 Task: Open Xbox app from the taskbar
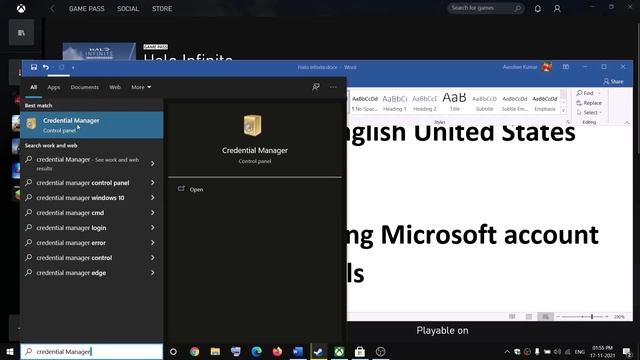tap(339, 351)
